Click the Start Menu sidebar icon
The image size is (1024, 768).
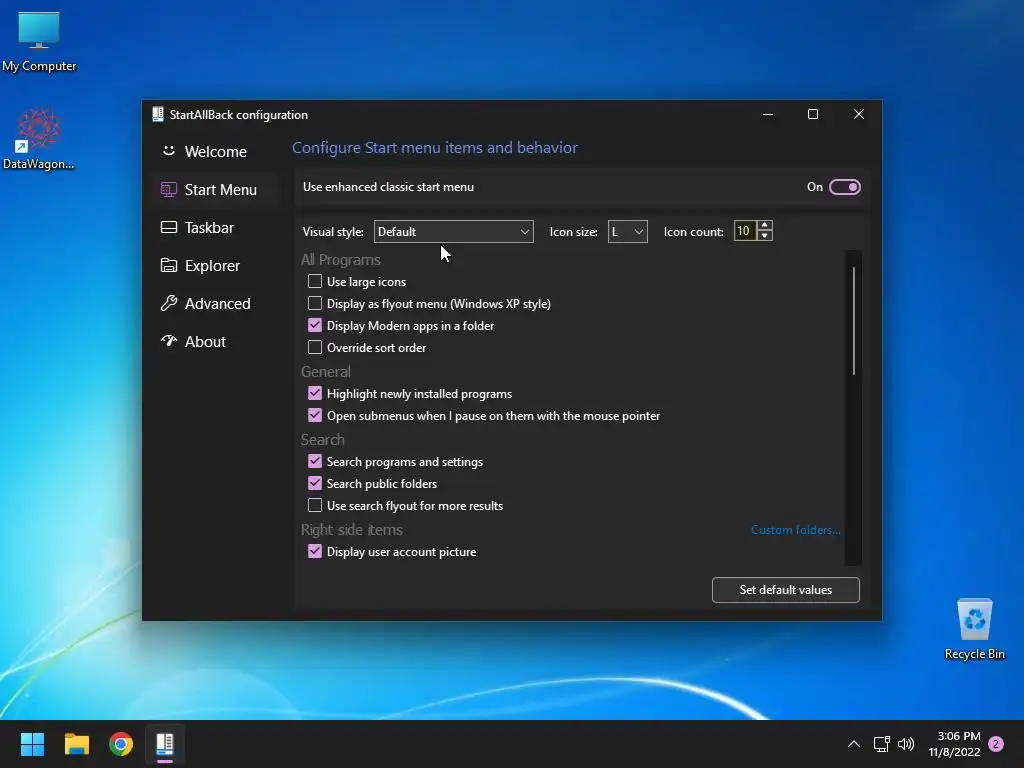pos(168,189)
